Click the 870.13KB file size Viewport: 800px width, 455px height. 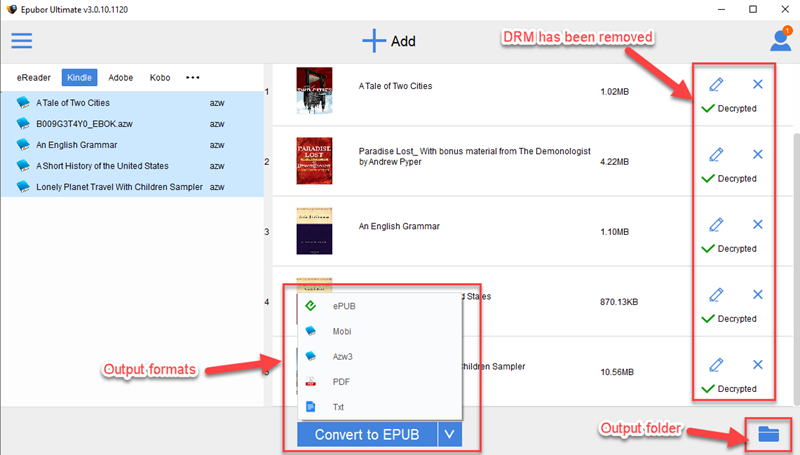[619, 302]
